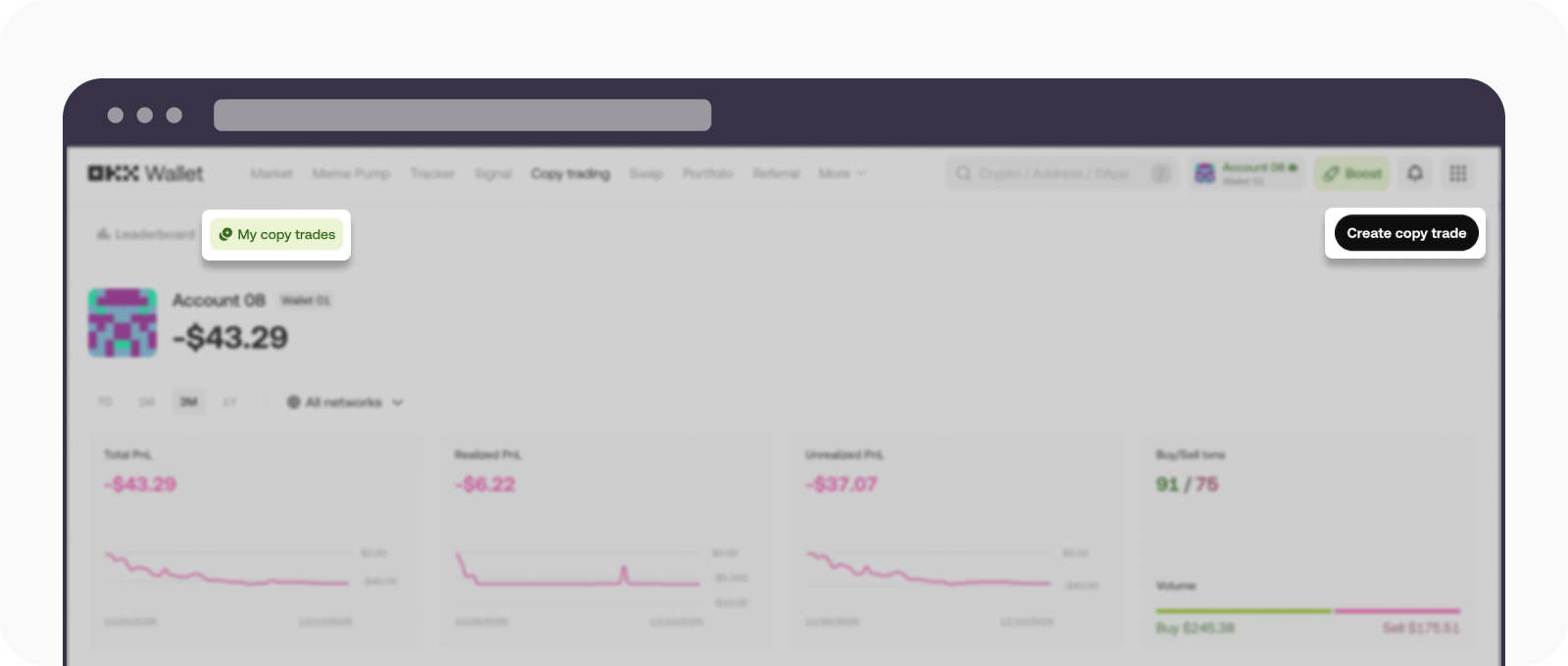1568x666 pixels.
Task: Click the pixelated Account 08 avatar
Action: (122, 322)
